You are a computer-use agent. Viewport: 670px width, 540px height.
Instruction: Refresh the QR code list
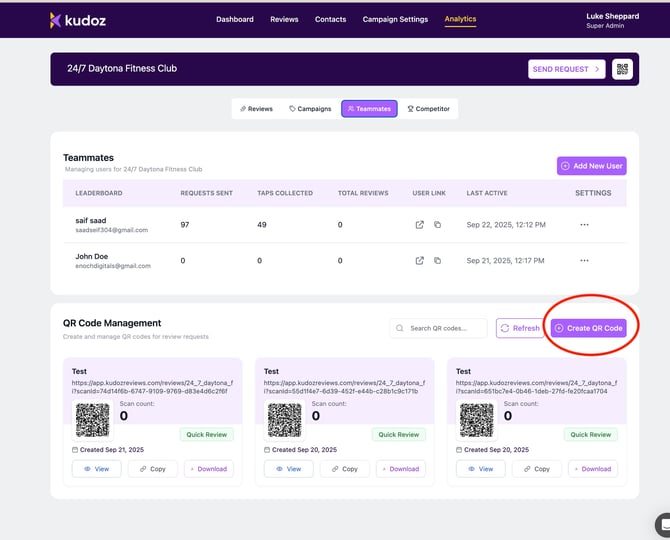(520, 328)
